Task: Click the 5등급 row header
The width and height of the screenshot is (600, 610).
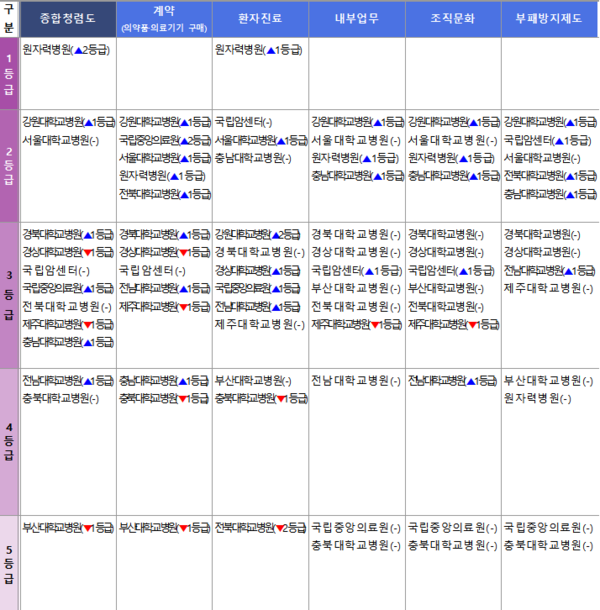Action: tap(9, 563)
